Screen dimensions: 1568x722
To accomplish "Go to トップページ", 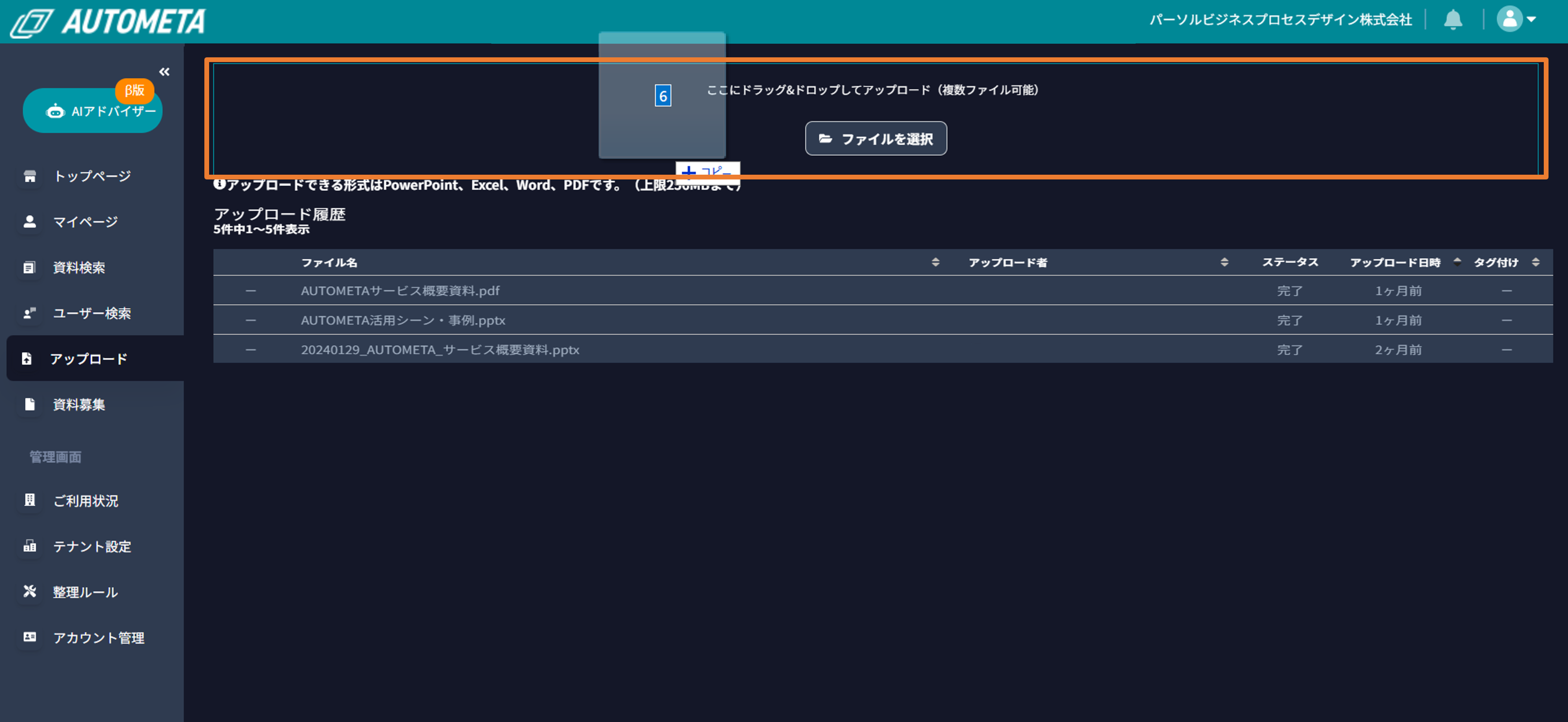I will point(92,176).
